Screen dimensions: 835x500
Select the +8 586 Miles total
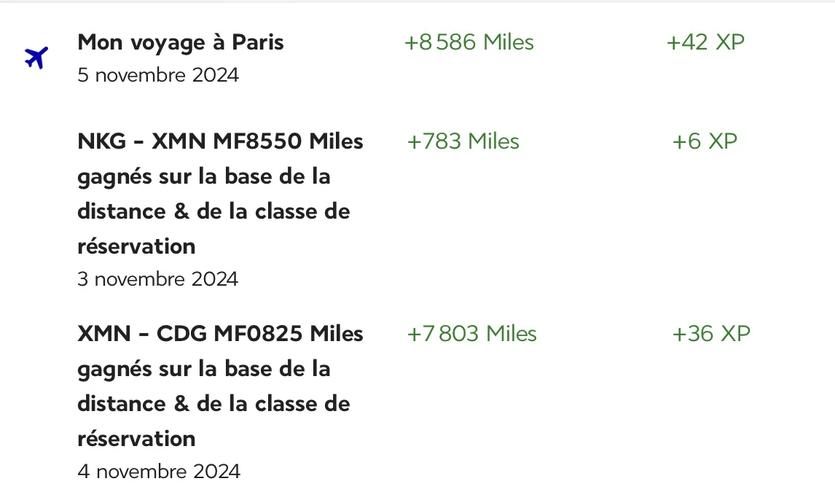[469, 42]
